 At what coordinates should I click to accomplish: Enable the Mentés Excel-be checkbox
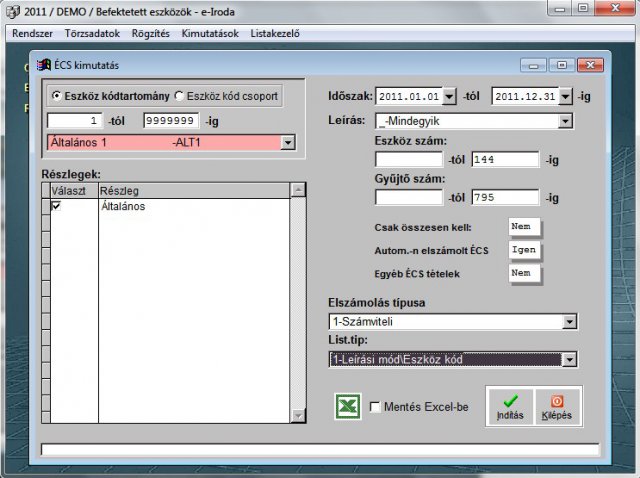(375, 407)
